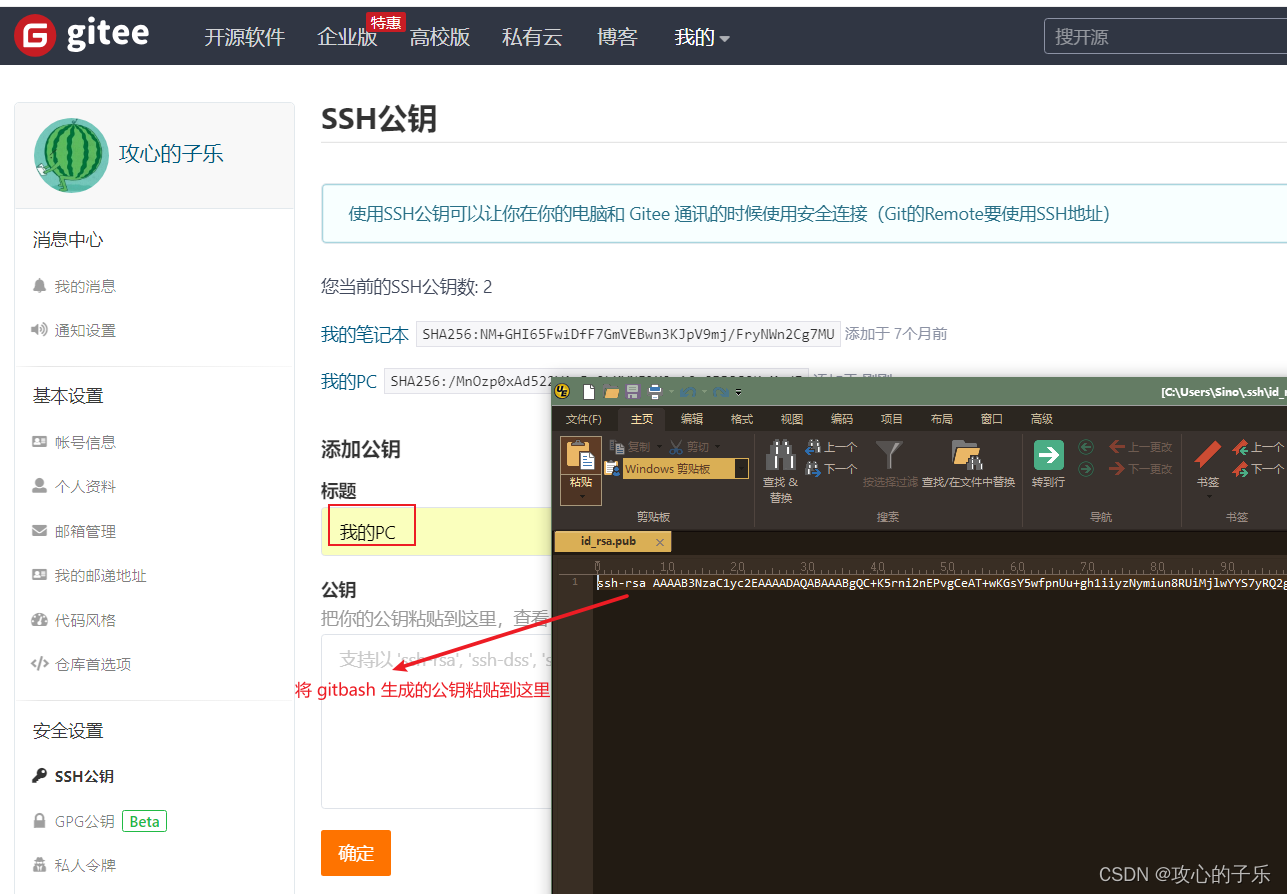Image resolution: width=1287 pixels, height=894 pixels.
Task: Open quick access toolbar customize arrow
Action: pyautogui.click(x=738, y=391)
